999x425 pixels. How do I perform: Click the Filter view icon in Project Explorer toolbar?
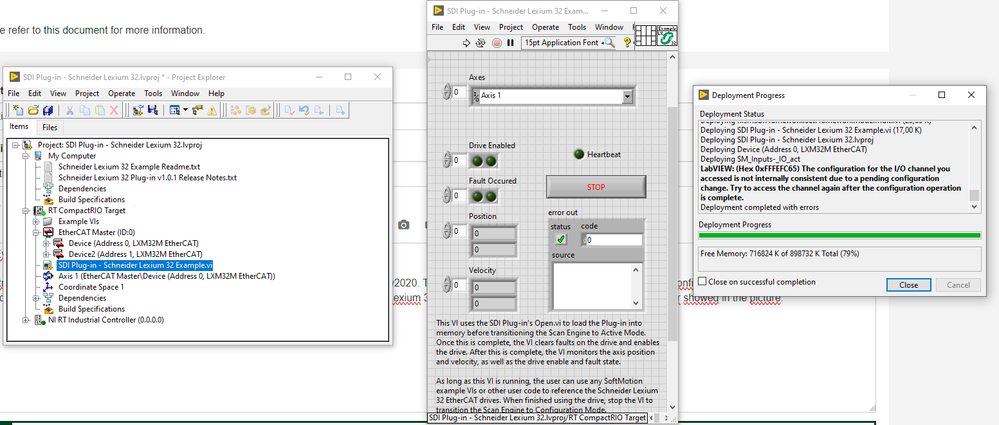coord(174,110)
